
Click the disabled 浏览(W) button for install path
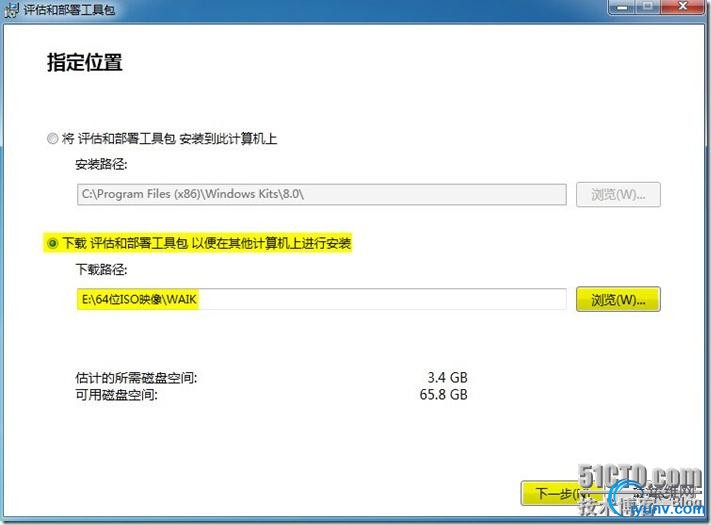pyautogui.click(x=618, y=194)
